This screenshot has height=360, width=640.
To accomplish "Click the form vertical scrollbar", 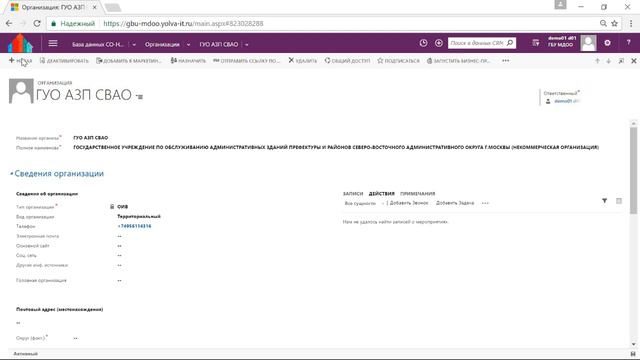I will tap(633, 171).
